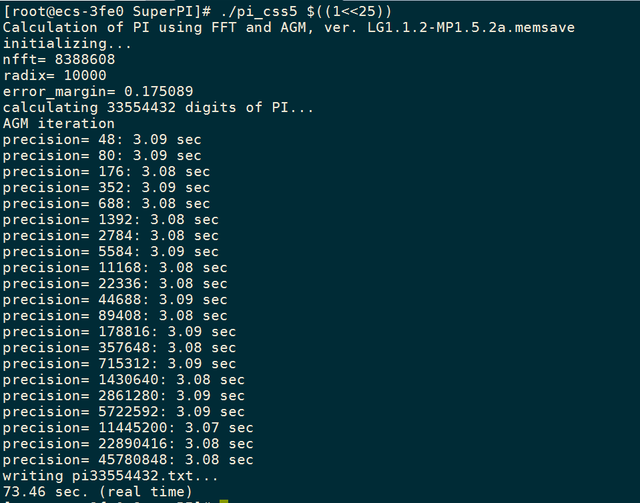Click the precision= 11168 line
The image size is (640, 503).
coord(114,267)
